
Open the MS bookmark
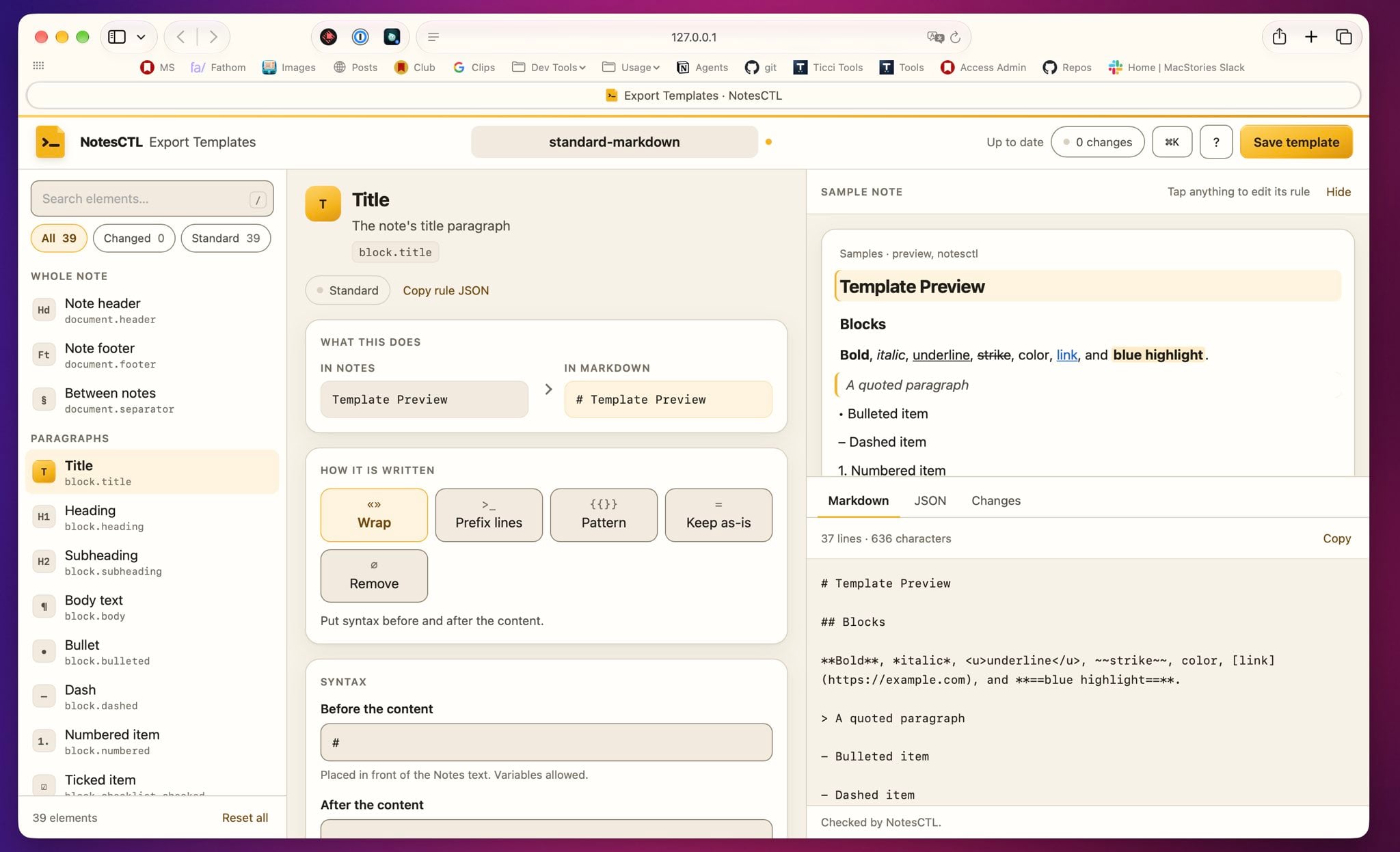click(157, 67)
